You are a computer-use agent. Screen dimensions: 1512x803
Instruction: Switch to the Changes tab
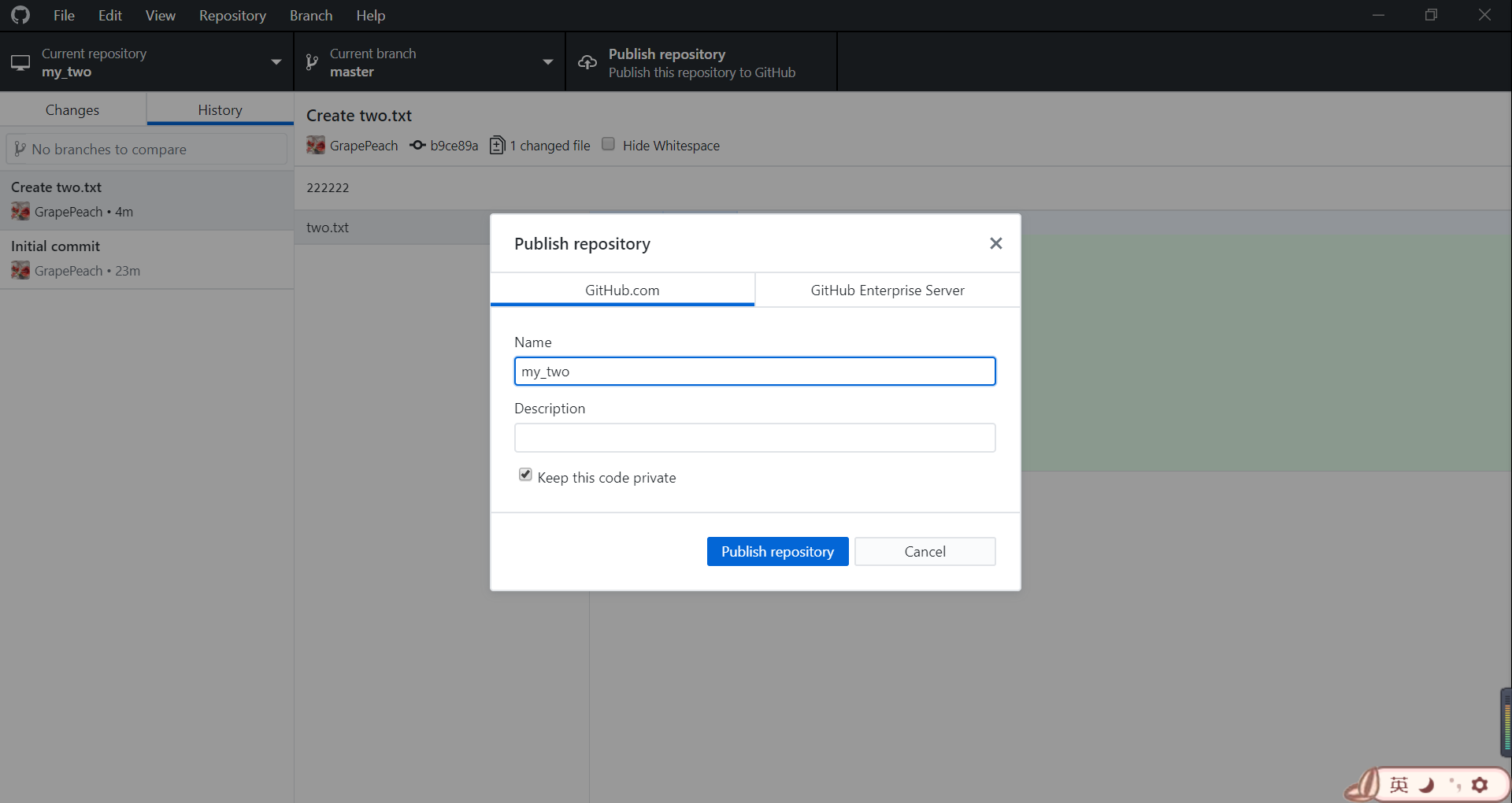click(x=72, y=109)
